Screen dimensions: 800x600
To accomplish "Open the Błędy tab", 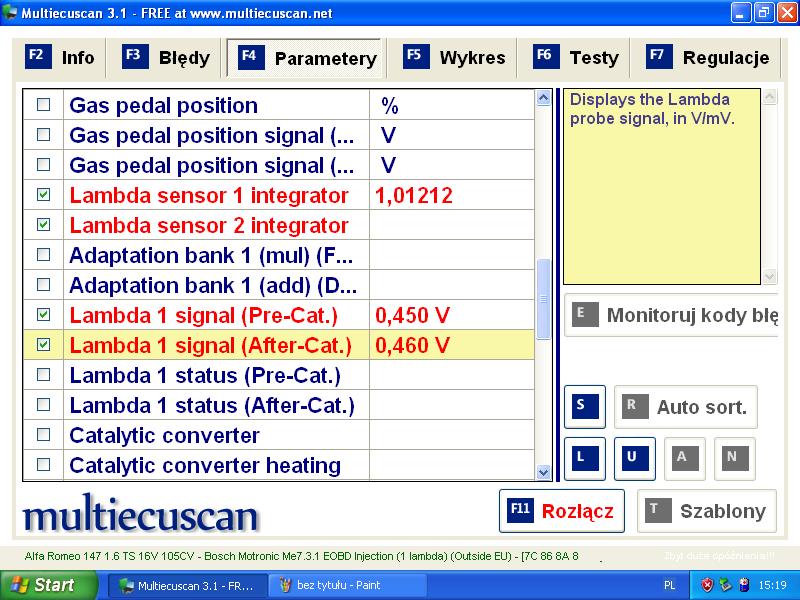I will (x=167, y=57).
